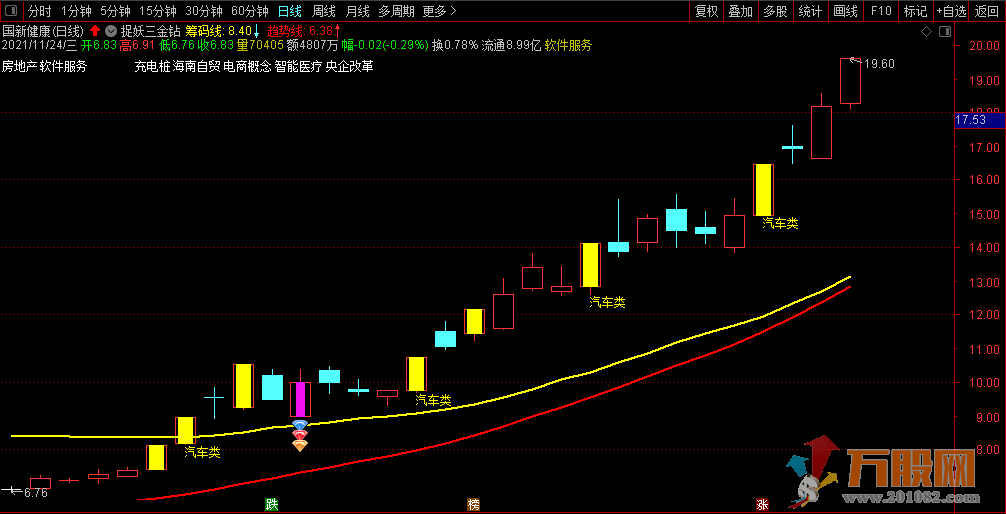Click the orange 榜 marker on the bottom axis
Viewport: 1006px width, 514px height.
[473, 504]
